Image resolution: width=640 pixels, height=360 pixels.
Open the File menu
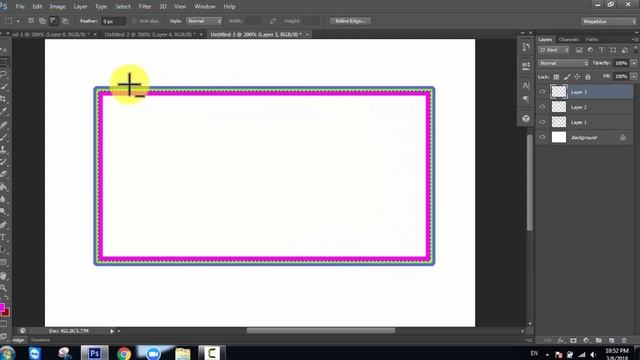coord(20,7)
